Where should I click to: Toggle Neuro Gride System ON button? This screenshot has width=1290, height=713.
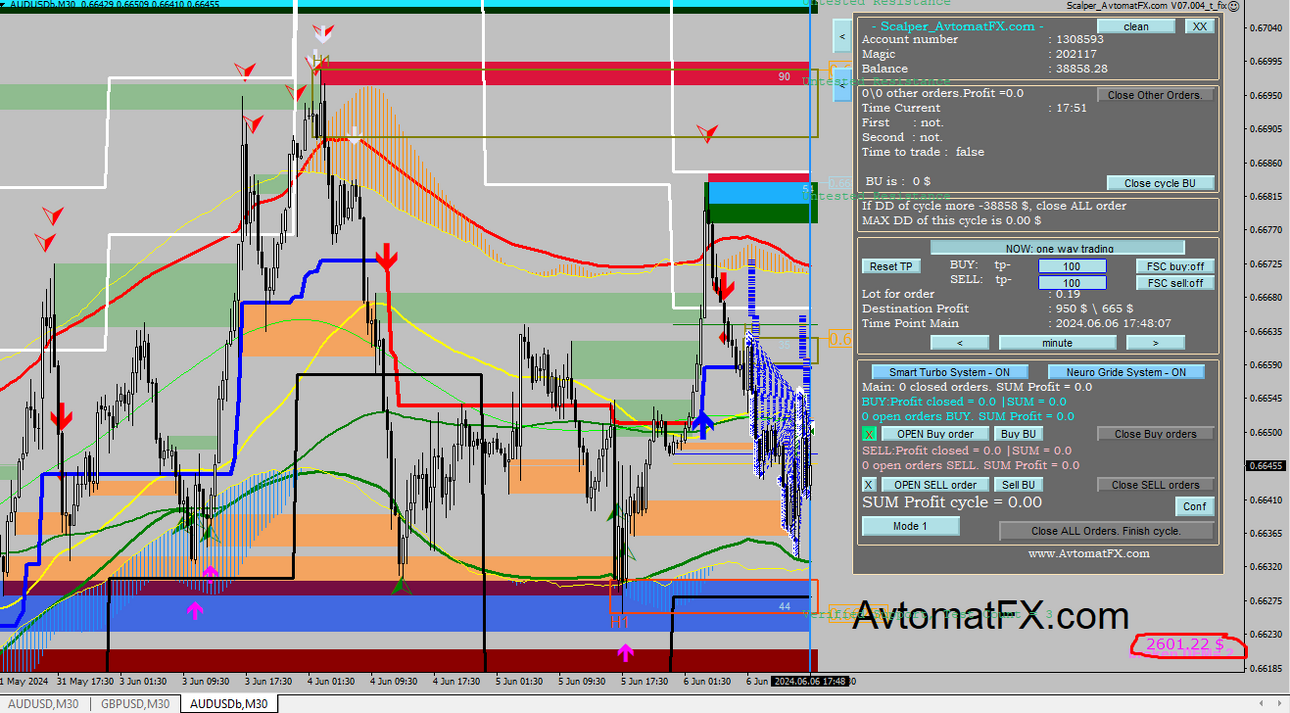[1126, 372]
